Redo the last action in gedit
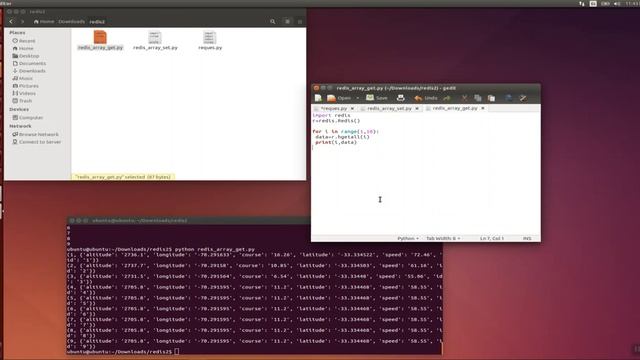 click(x=447, y=98)
